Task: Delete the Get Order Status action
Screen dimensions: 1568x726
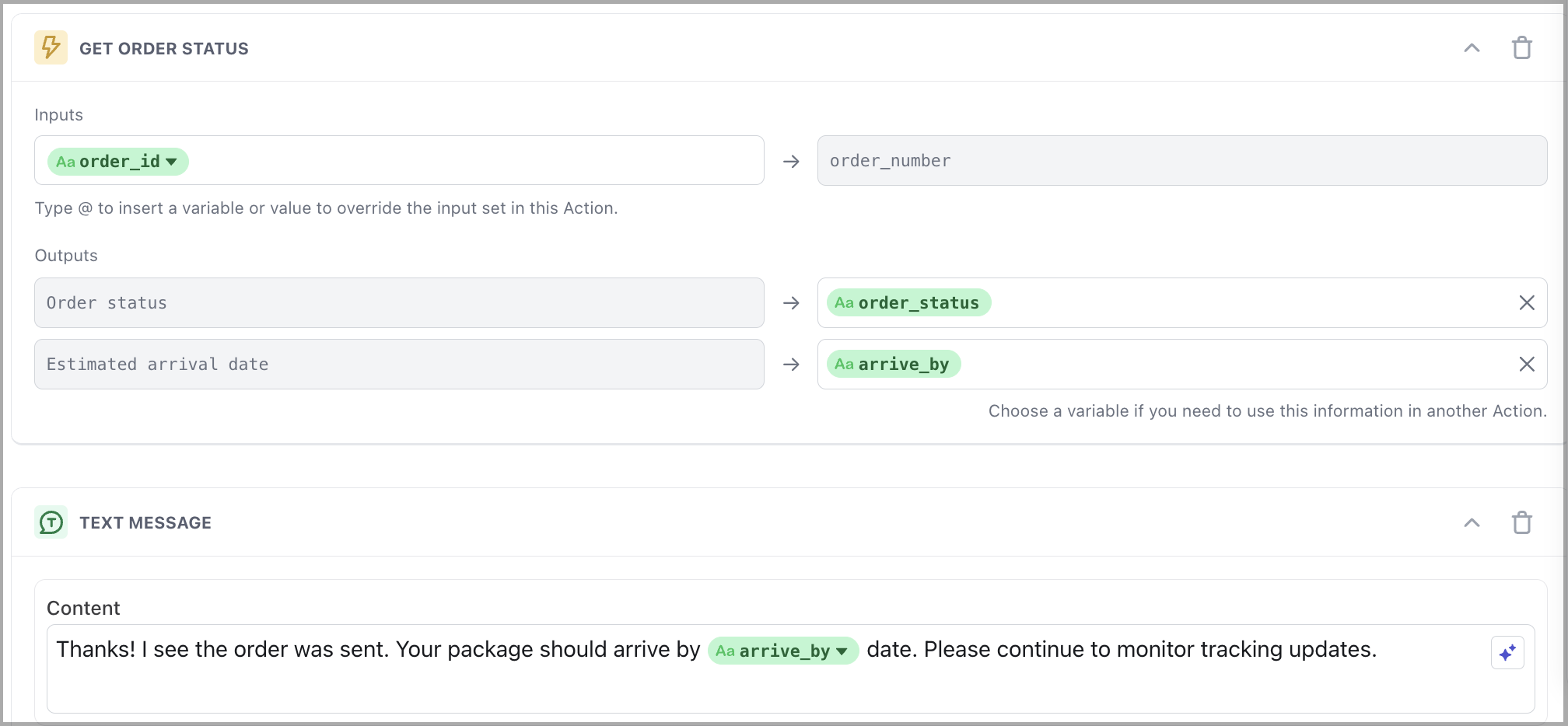Action: pos(1521,48)
